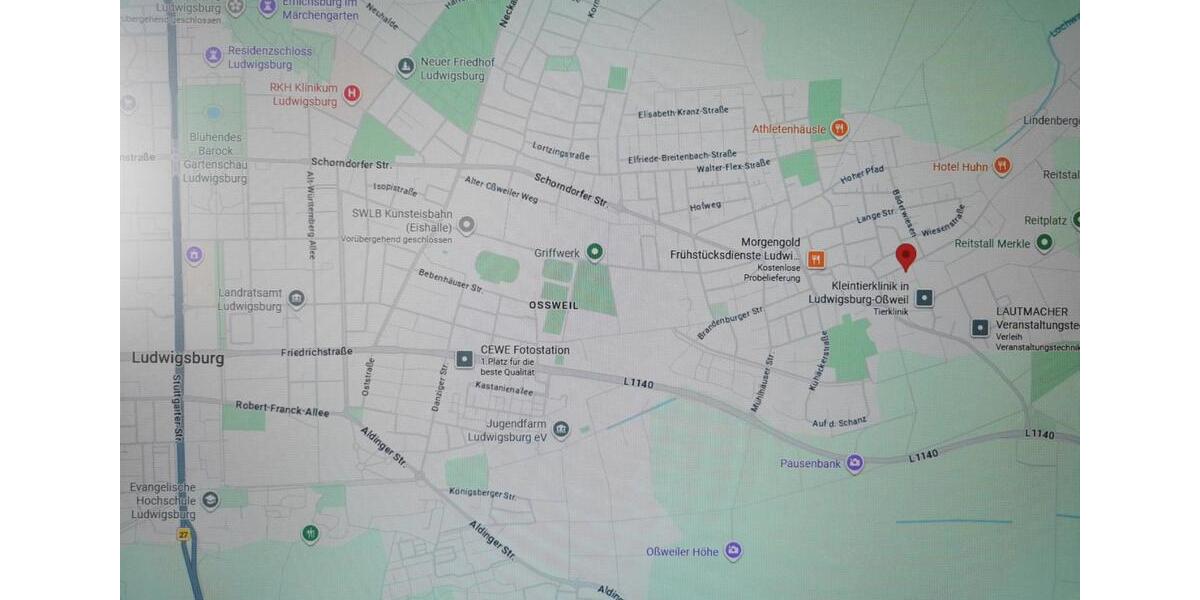Click the Neuer Friedhof cemetery icon
Viewport: 1200px width, 600px height.
[405, 68]
